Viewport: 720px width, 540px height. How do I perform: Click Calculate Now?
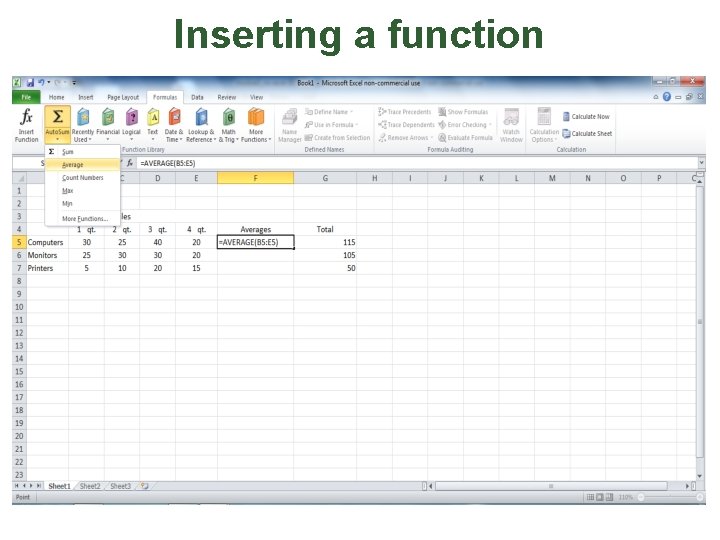point(586,117)
